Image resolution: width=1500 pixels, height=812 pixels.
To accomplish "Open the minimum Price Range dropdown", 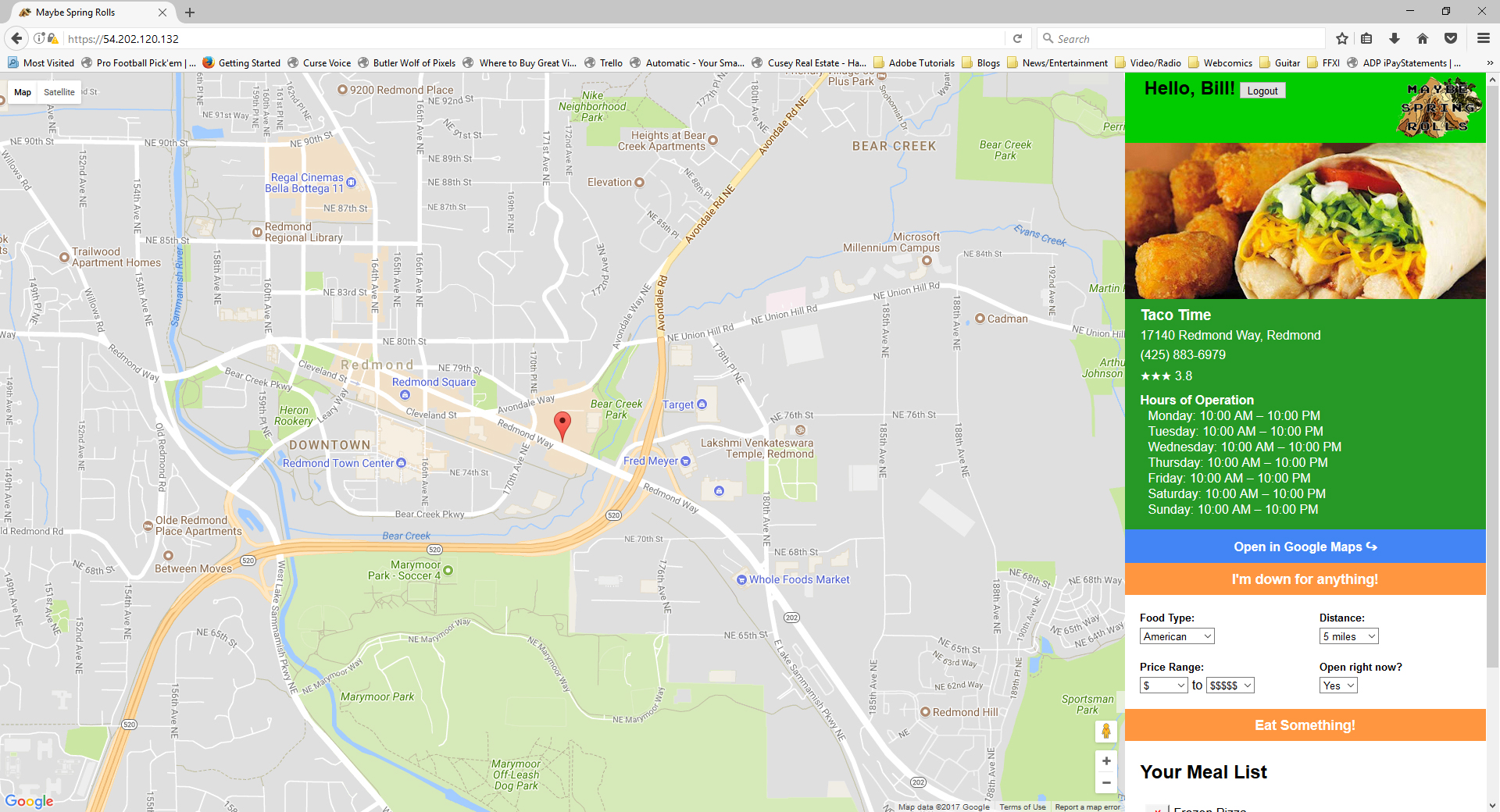I will (x=1163, y=686).
